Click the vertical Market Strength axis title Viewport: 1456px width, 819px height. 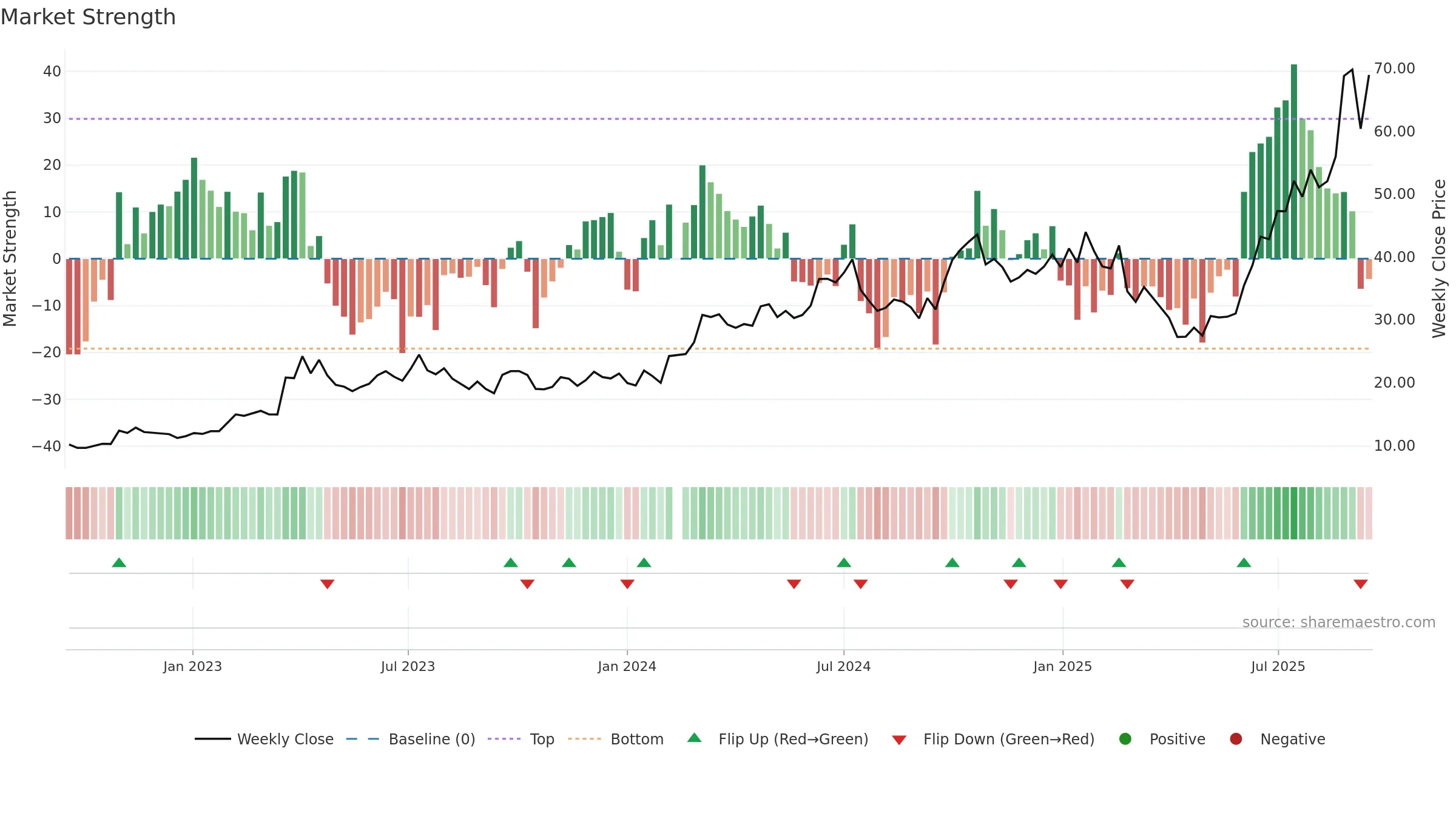click(x=10, y=258)
